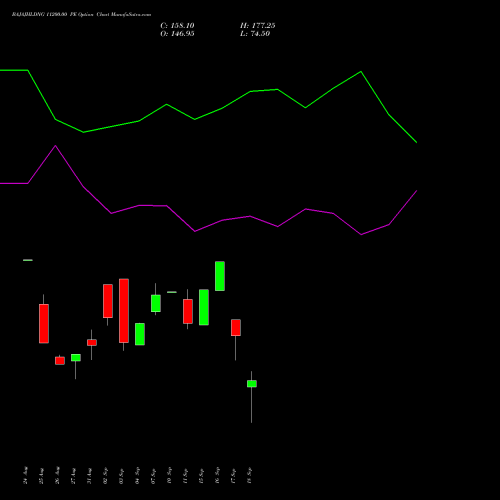The image size is (500, 500).
Task: Click the low price value L: 74.50
Action: click(255, 34)
